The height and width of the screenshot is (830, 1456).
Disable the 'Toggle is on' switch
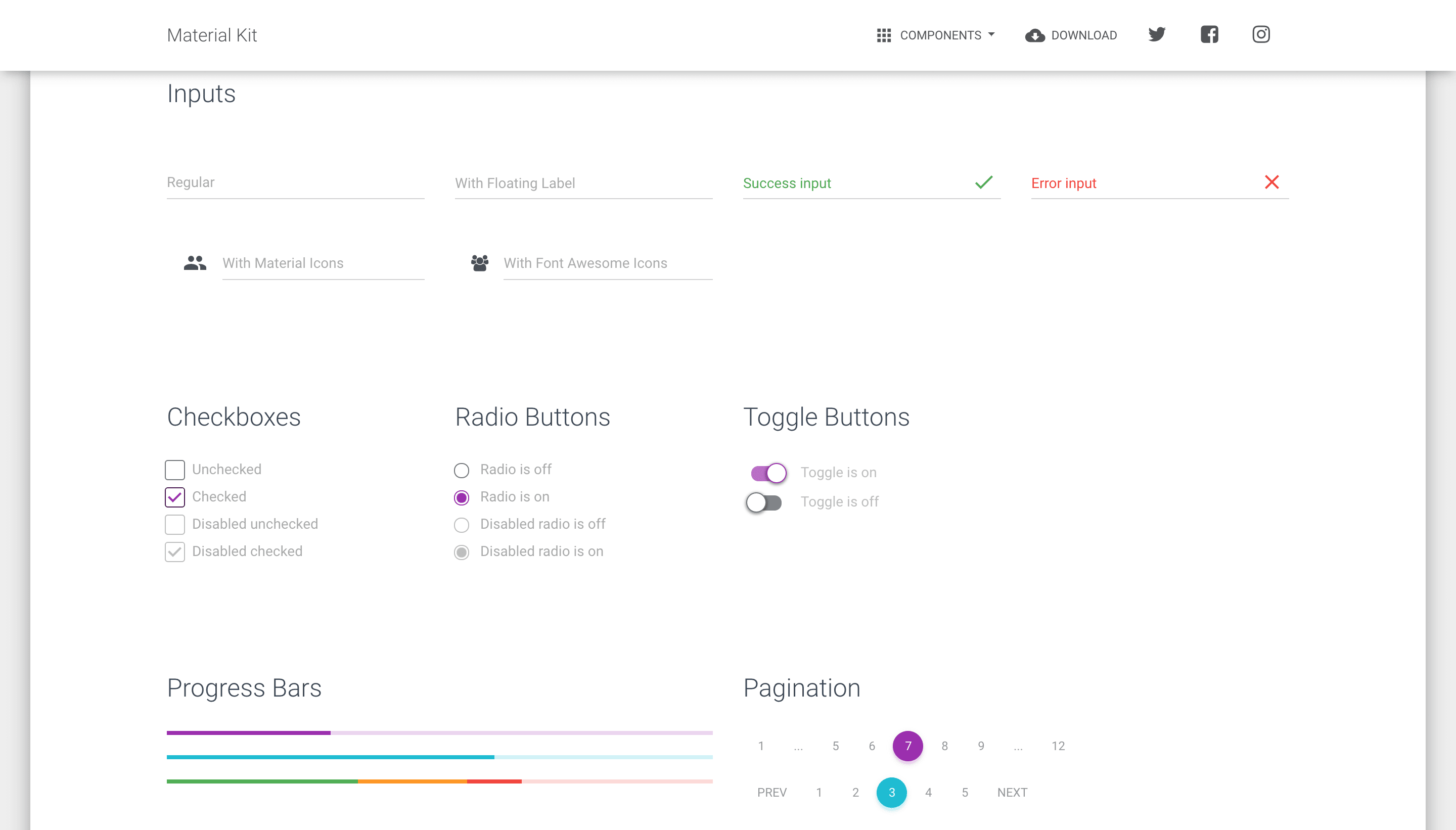click(x=768, y=473)
